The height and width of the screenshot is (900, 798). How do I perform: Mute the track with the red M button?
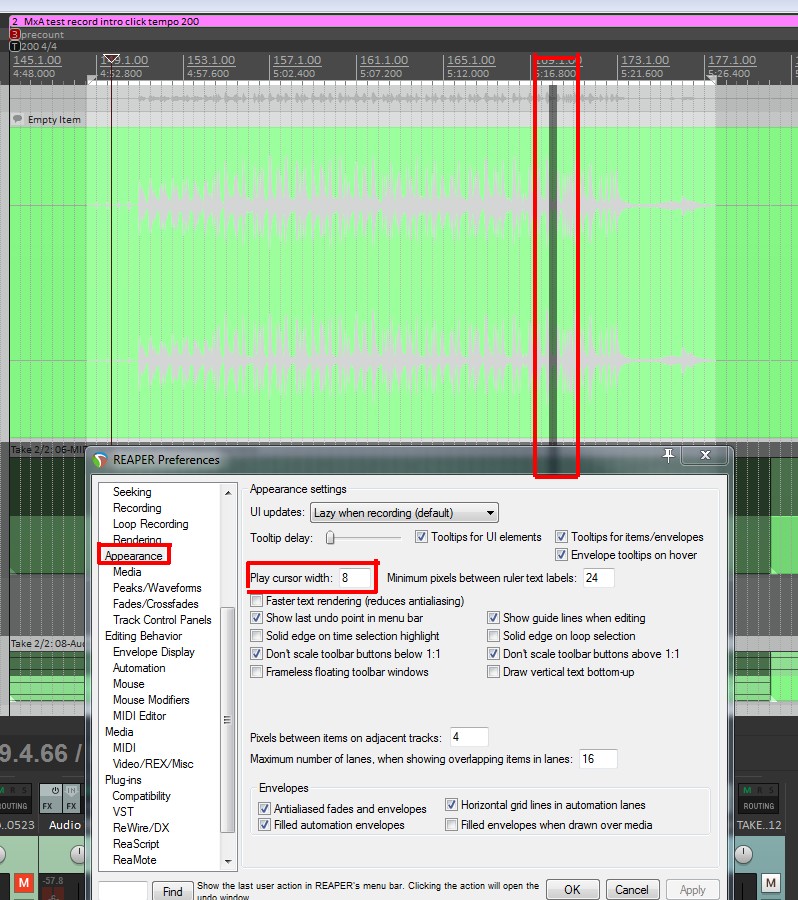coord(24,883)
